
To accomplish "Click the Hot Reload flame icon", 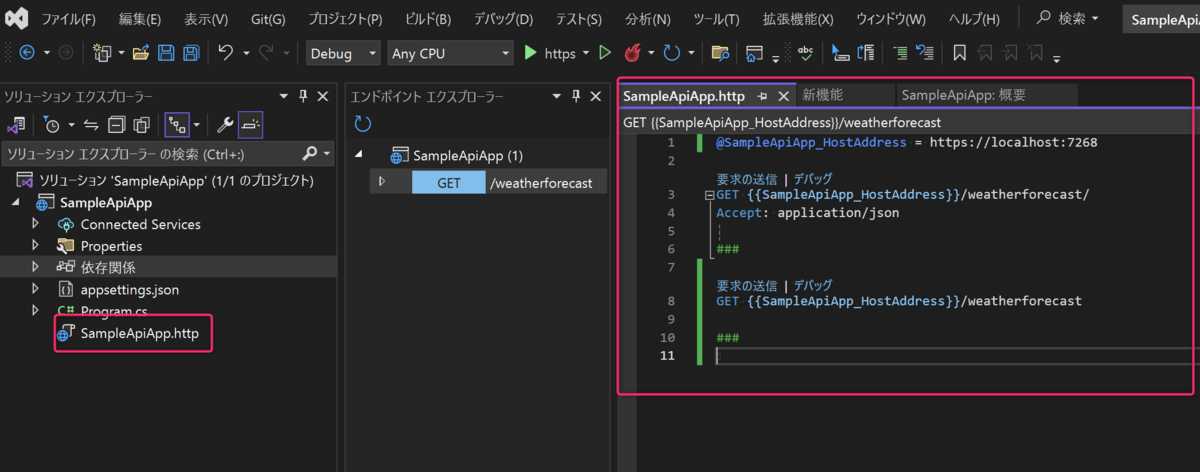I will click(x=632, y=53).
